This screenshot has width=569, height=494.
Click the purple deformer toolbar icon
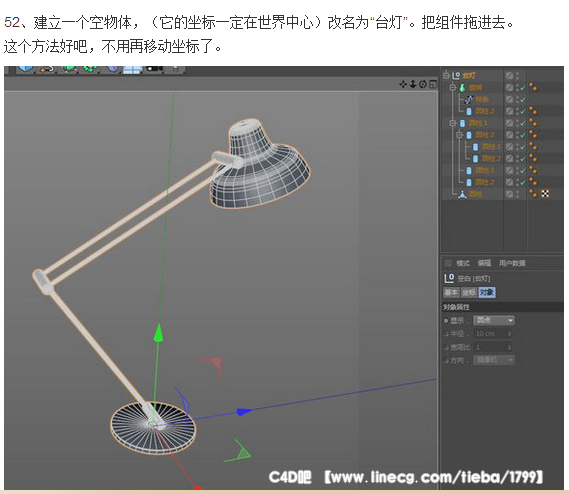coord(112,69)
